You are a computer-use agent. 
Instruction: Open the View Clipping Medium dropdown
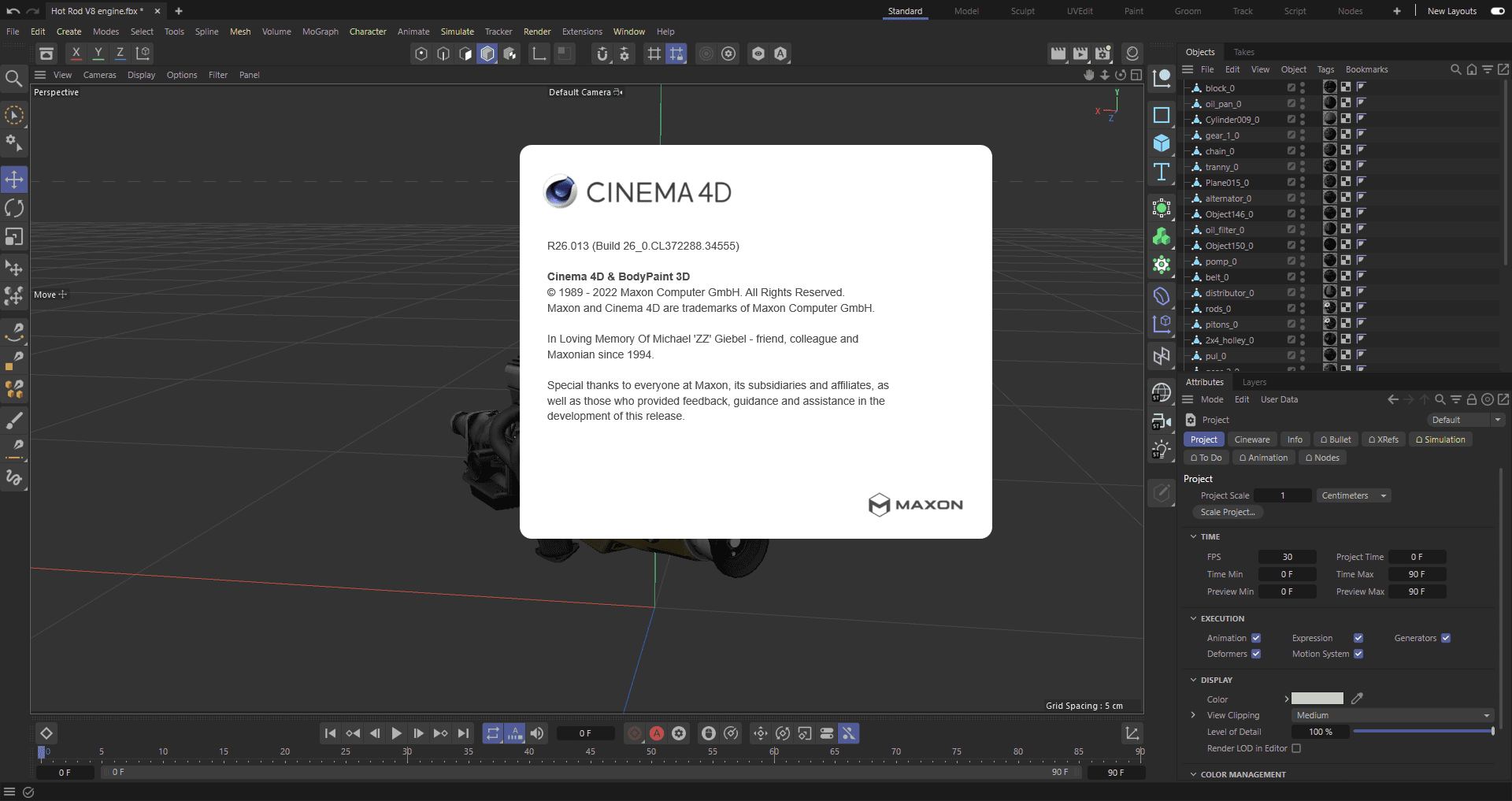1393,715
